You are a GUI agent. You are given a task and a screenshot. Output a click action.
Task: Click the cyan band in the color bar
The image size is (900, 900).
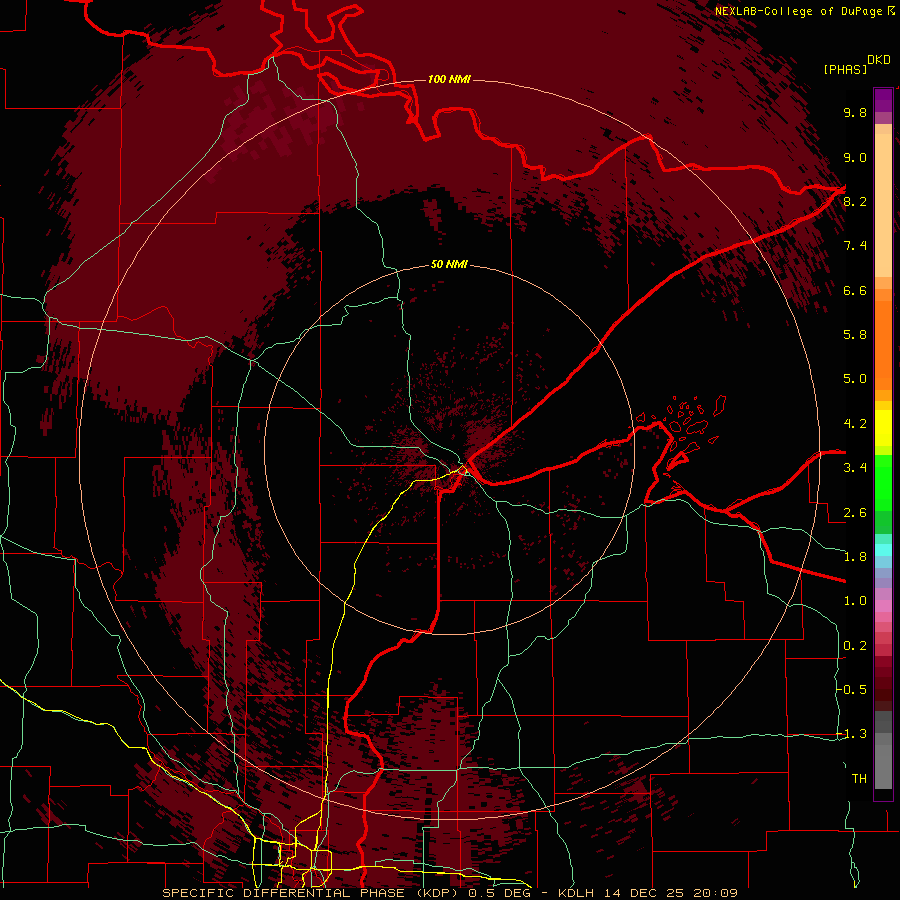pyautogui.click(x=883, y=550)
